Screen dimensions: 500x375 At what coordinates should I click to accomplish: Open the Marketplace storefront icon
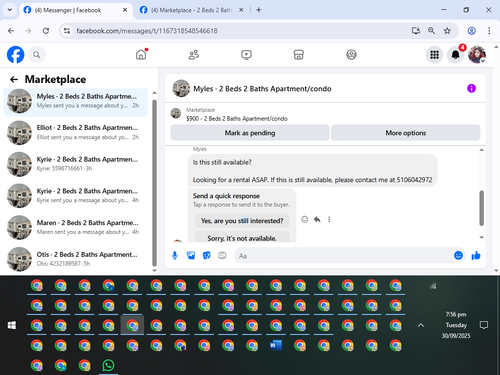tap(299, 55)
